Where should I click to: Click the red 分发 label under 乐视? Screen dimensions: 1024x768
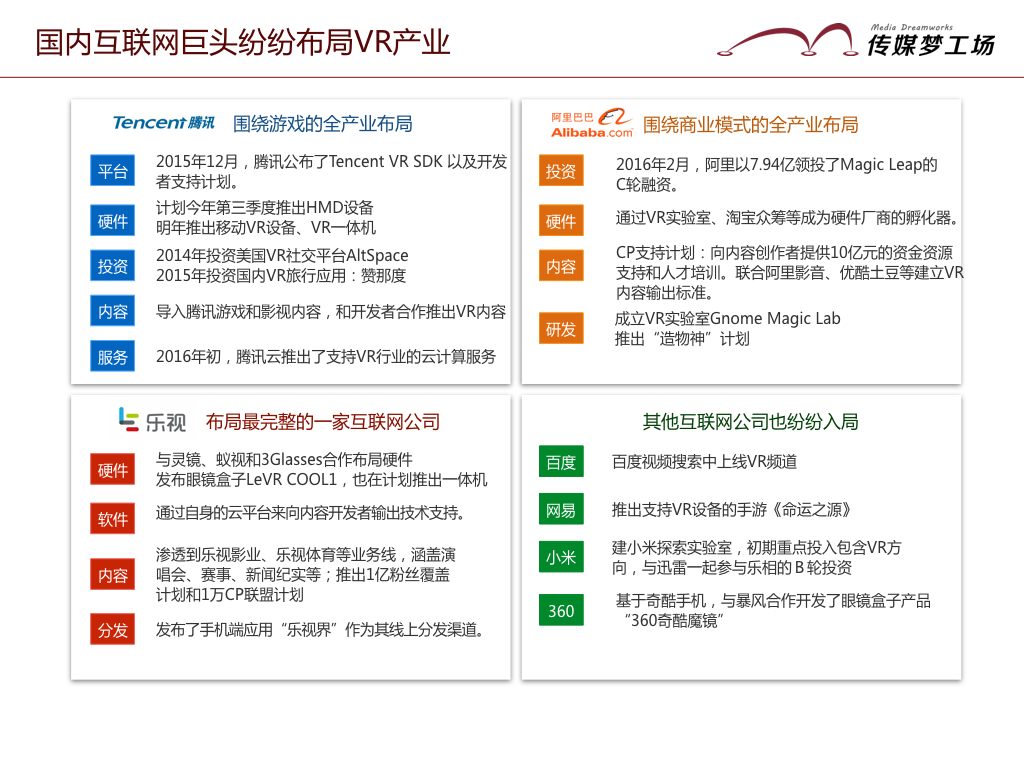pos(113,630)
